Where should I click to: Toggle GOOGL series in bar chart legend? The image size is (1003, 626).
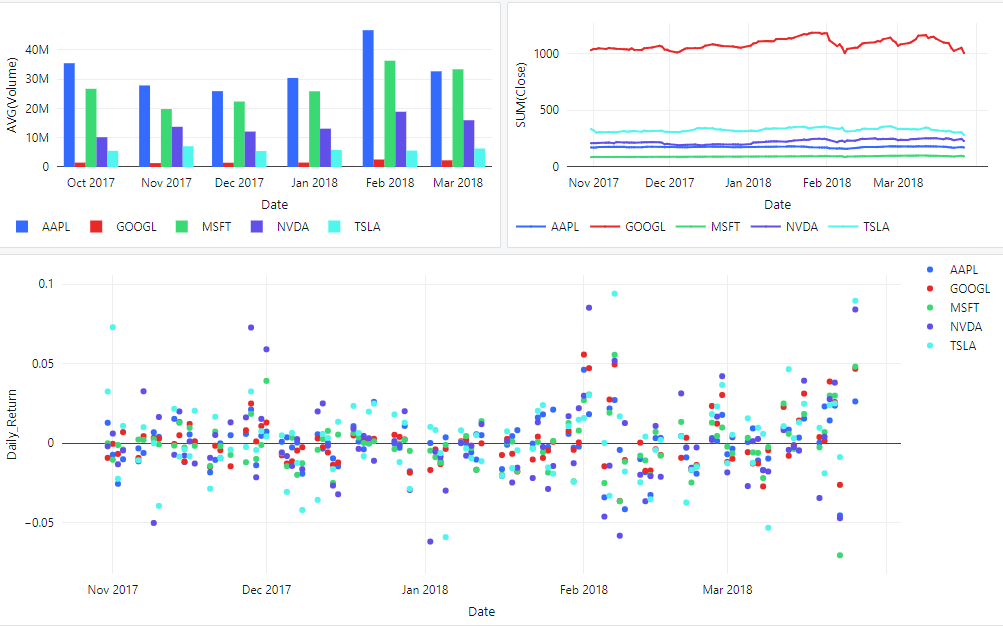(123, 226)
